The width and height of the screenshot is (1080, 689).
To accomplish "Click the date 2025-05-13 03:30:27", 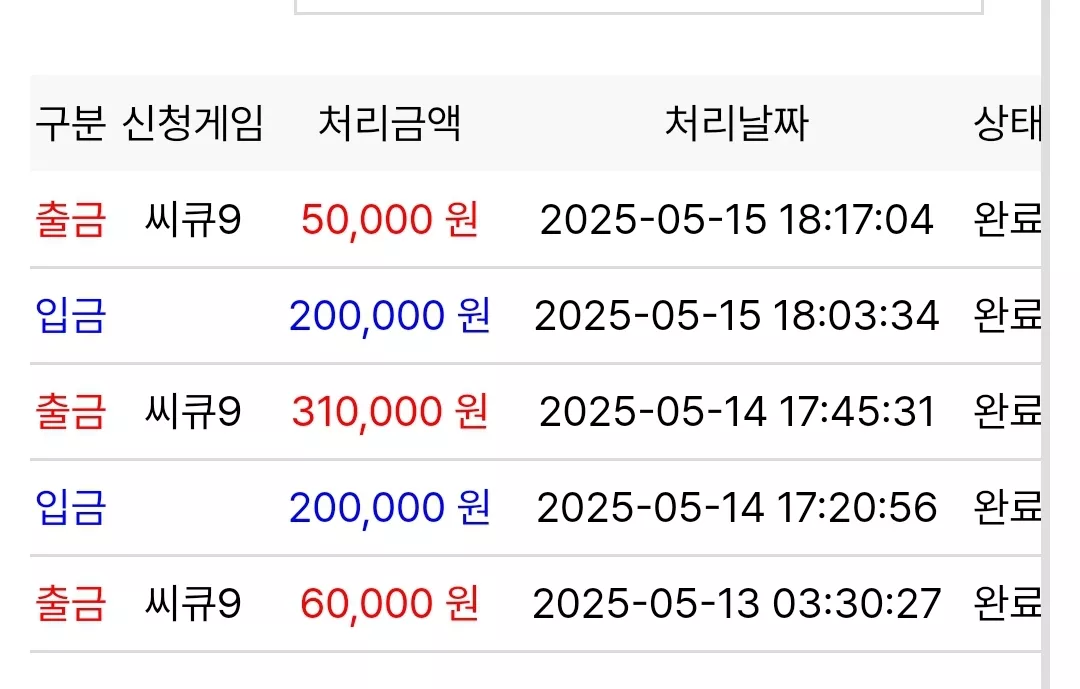I will coord(737,604).
